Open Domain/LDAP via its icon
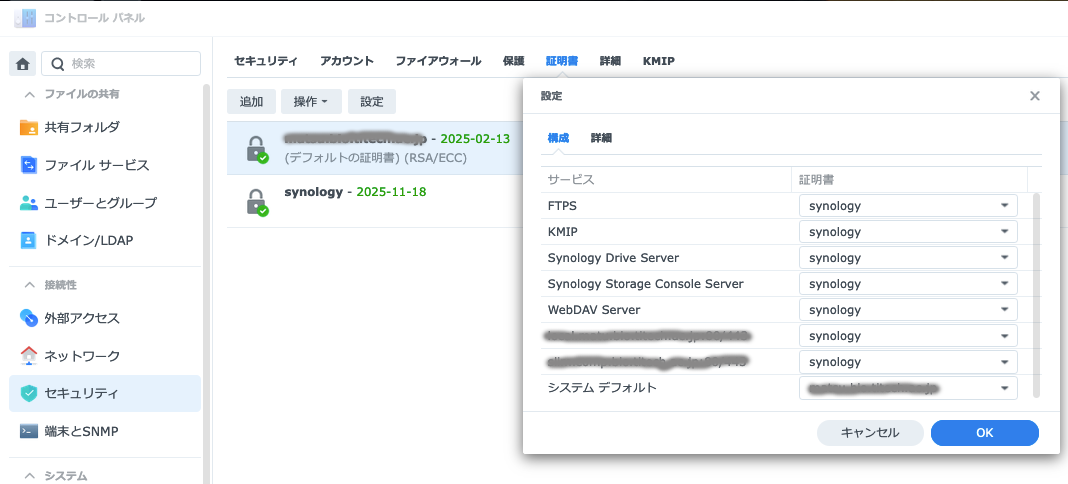 pyautogui.click(x=29, y=241)
